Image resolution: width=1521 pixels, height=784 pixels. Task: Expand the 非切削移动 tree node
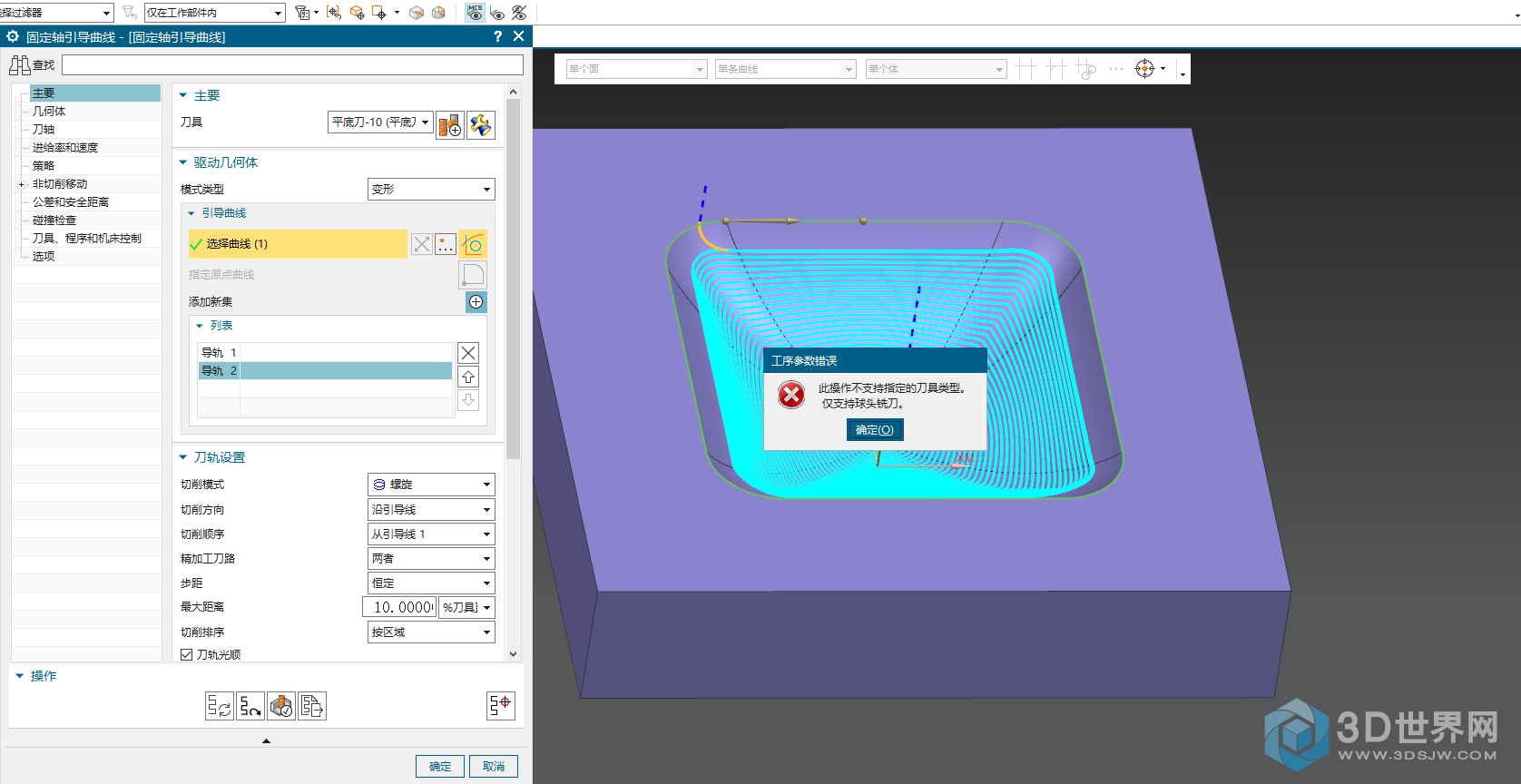pos(21,184)
